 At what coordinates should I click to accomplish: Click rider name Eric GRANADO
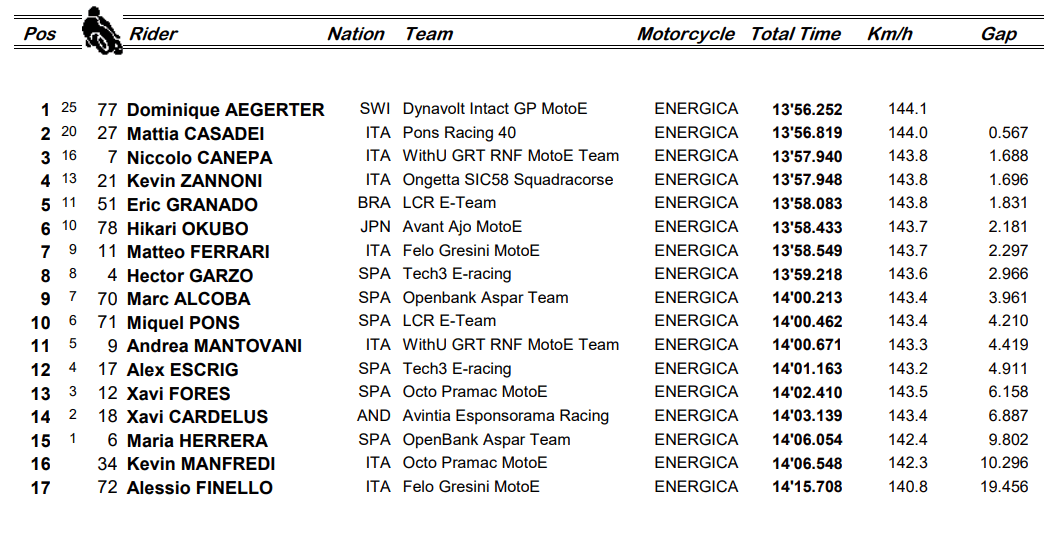[x=192, y=205]
